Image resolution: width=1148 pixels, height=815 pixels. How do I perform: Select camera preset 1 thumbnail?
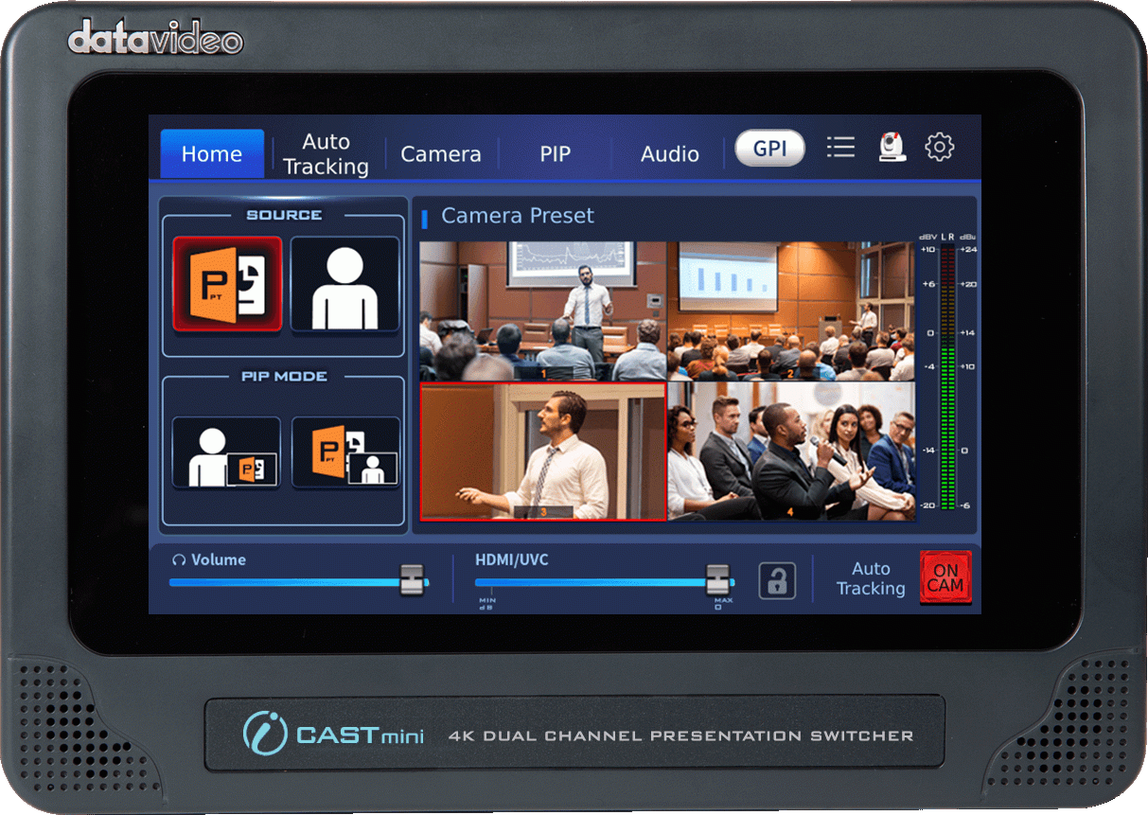[543, 311]
